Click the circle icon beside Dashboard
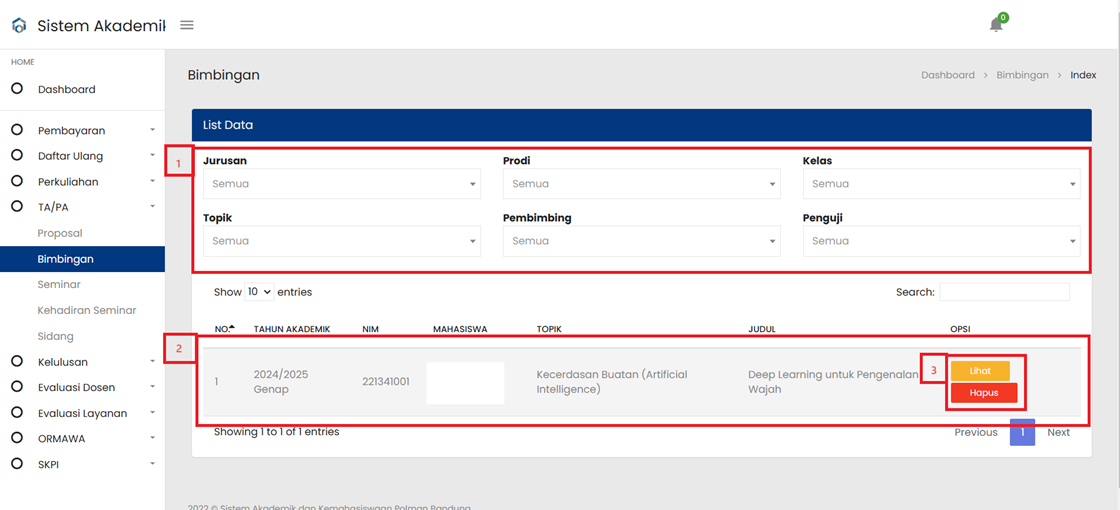The height and width of the screenshot is (510, 1120). [17, 89]
